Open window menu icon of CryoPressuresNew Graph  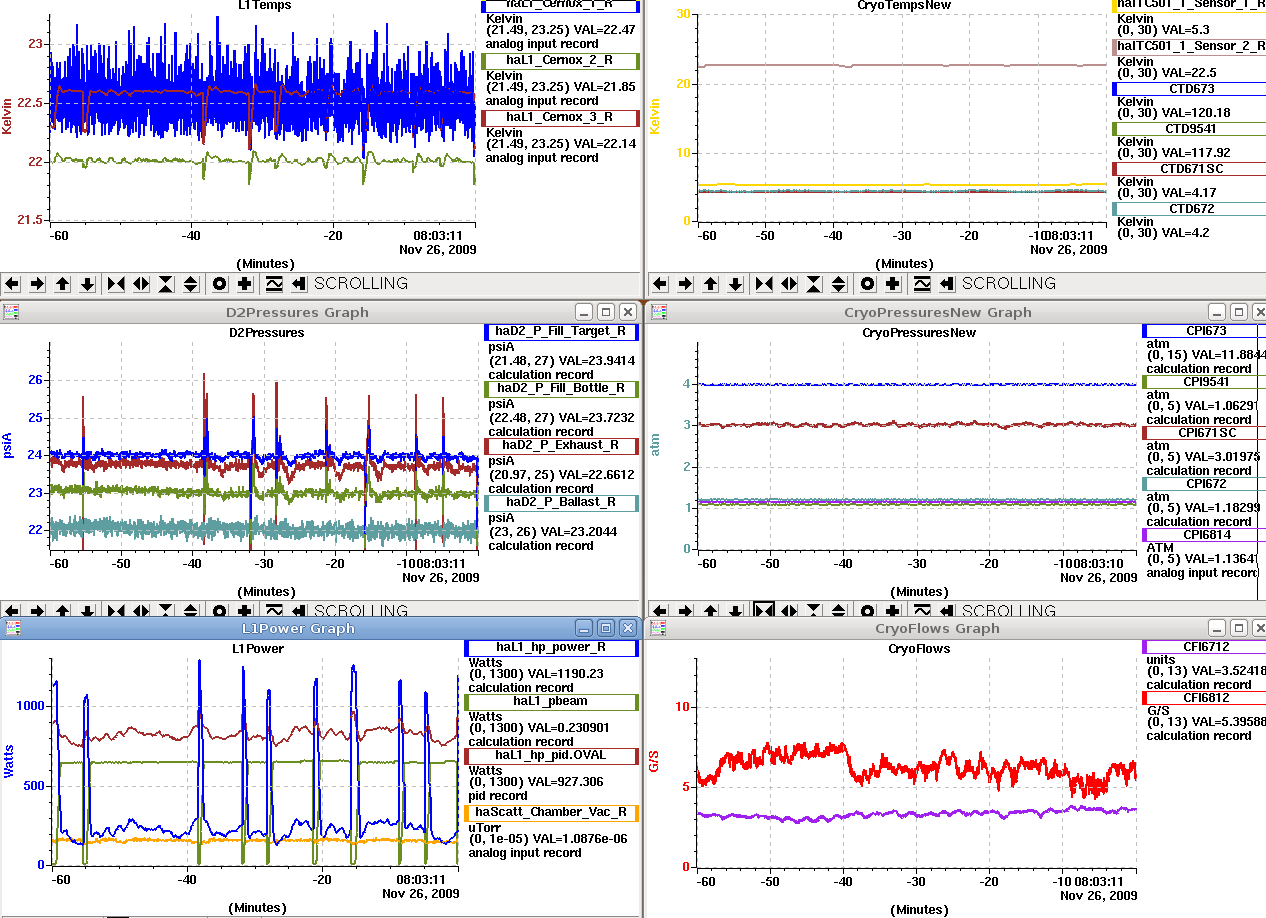659,312
